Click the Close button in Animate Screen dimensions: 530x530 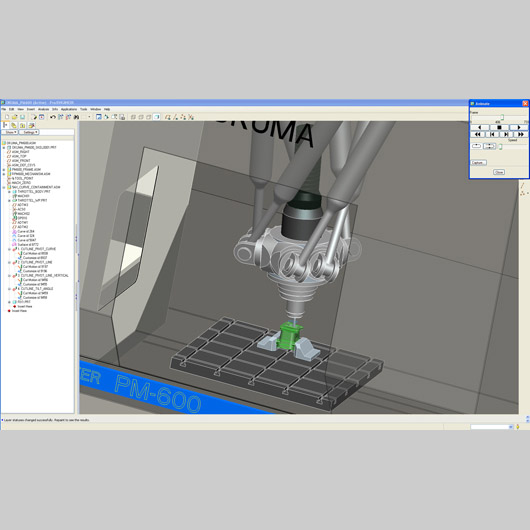coord(499,172)
